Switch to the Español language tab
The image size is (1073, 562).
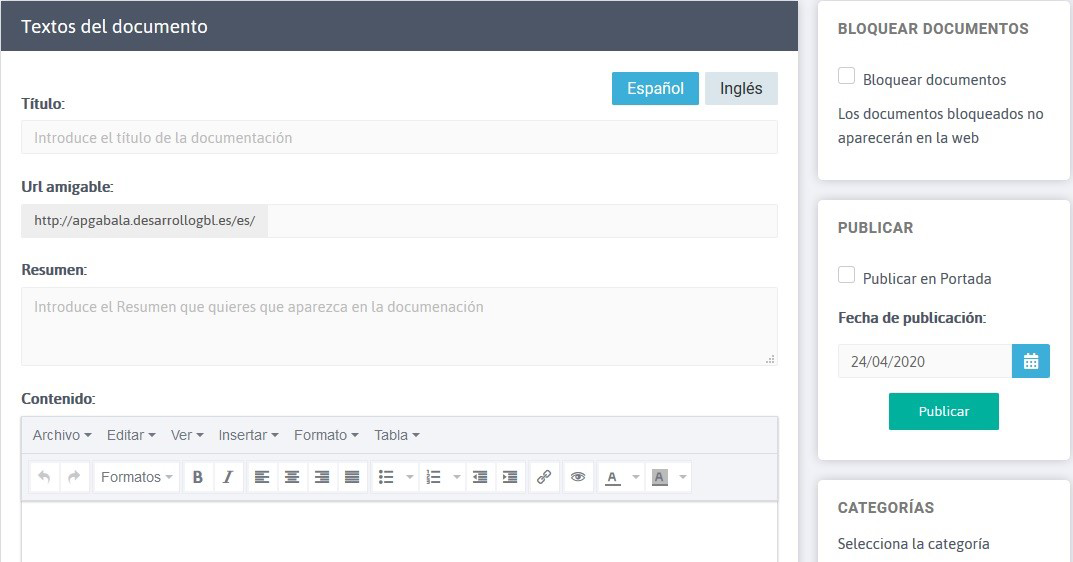pyautogui.click(x=655, y=88)
